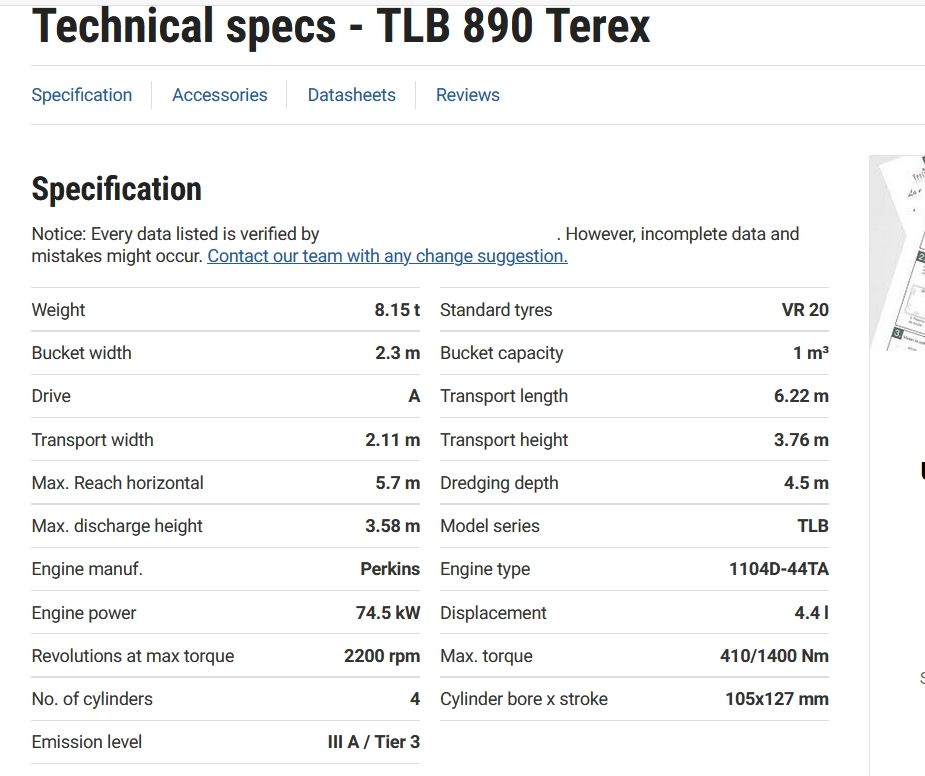This screenshot has width=925, height=776.
Task: Click the Cylinder bore x stroke value
Action: 777,699
